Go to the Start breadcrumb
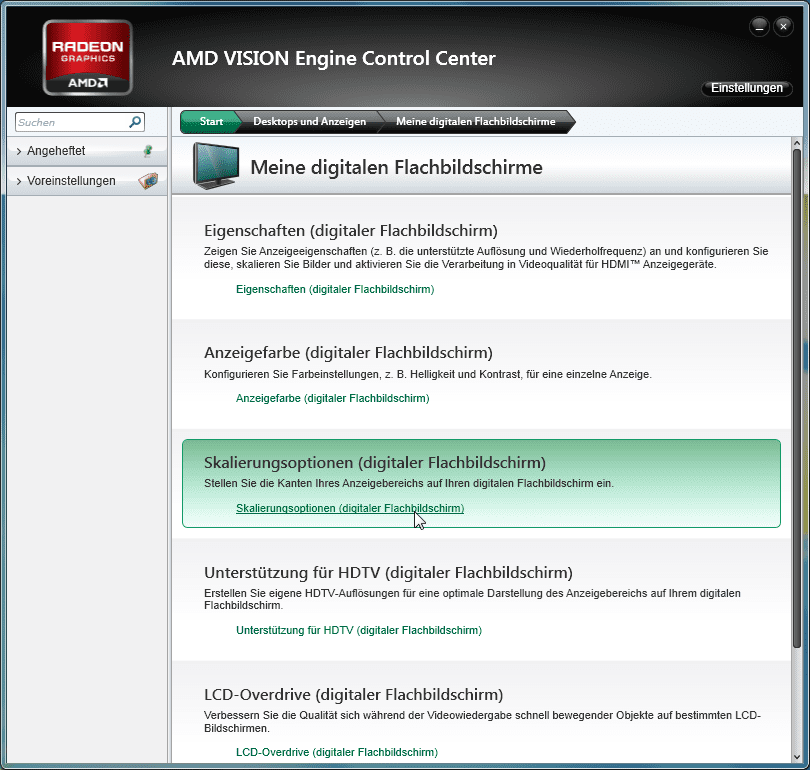 (x=211, y=121)
